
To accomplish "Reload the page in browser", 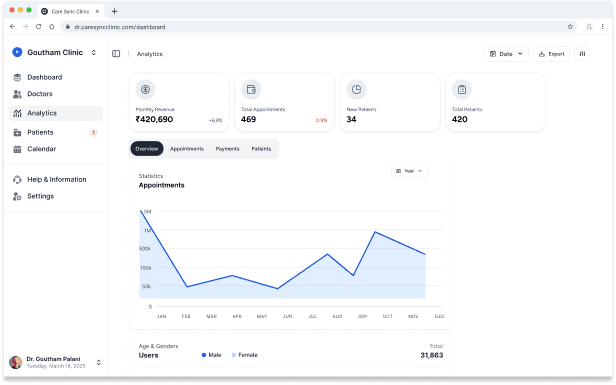I will click(x=38, y=27).
